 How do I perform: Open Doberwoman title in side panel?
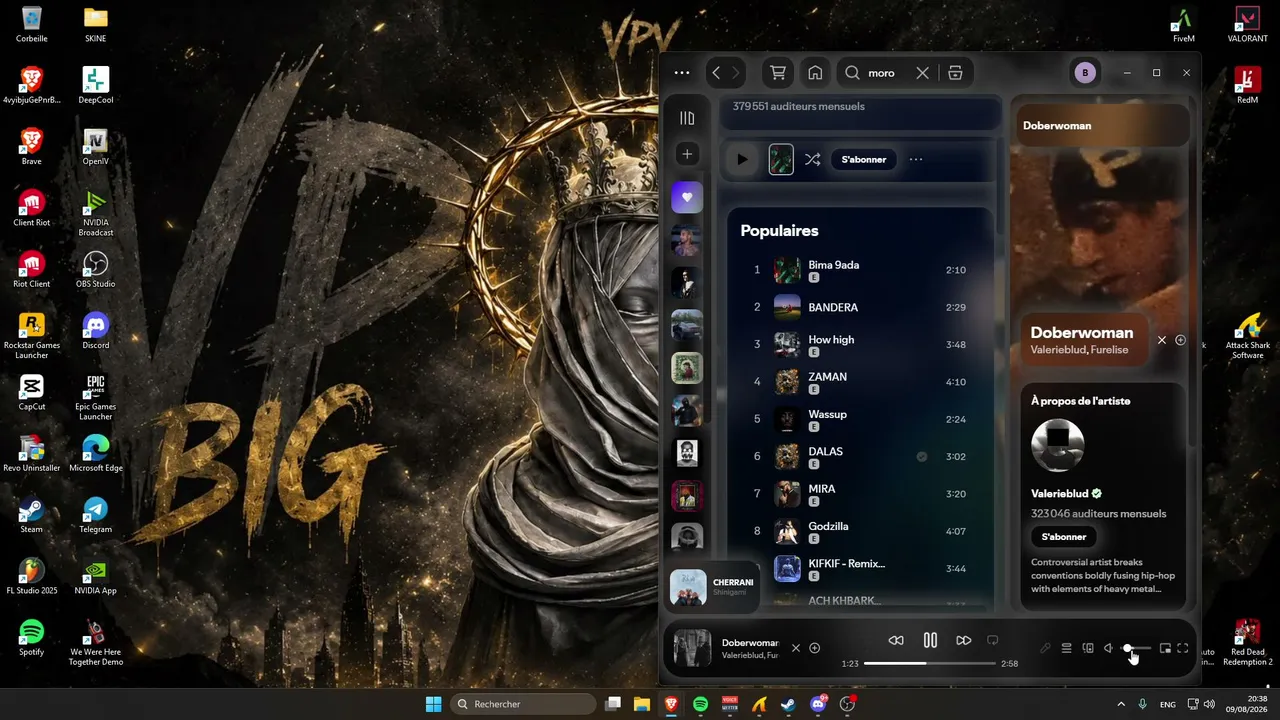tap(1082, 332)
